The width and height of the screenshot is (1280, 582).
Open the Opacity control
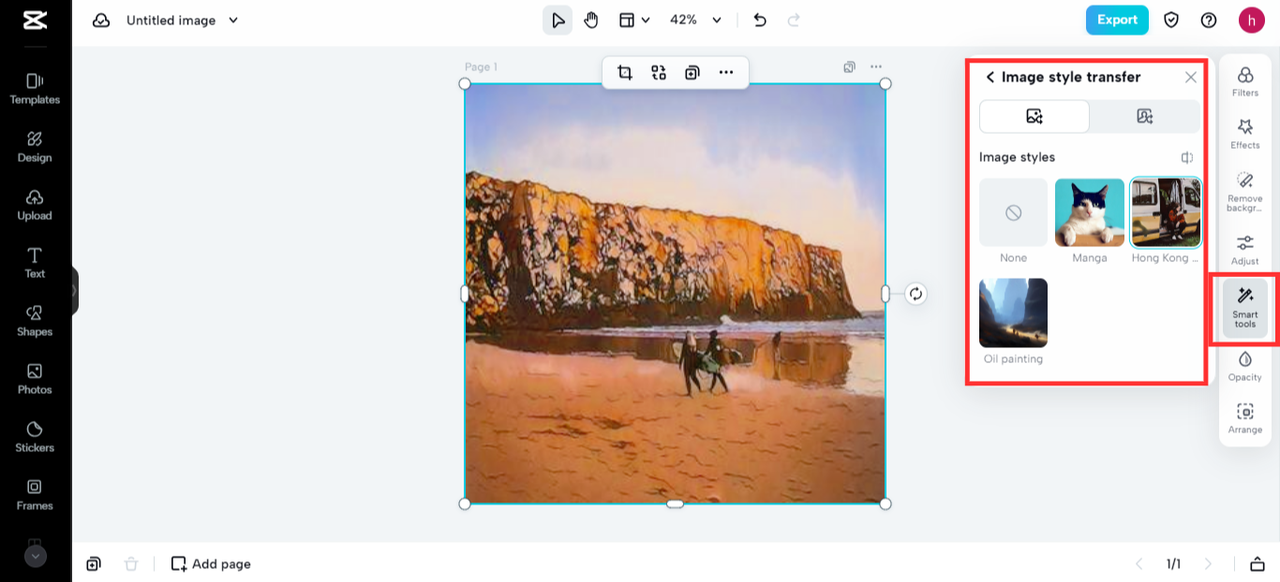click(1245, 366)
